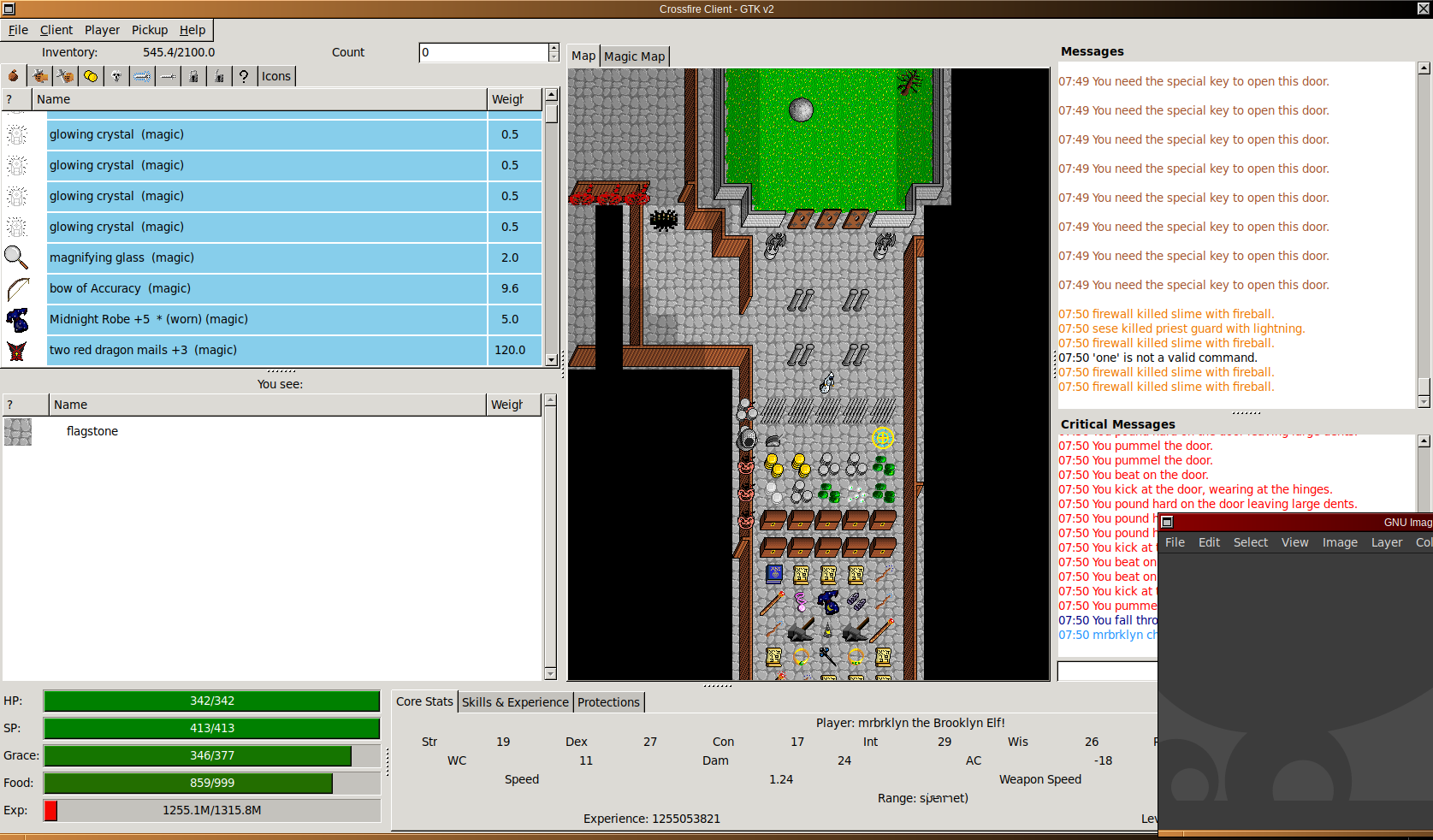Show magical items using glowing sword icon

[142, 76]
